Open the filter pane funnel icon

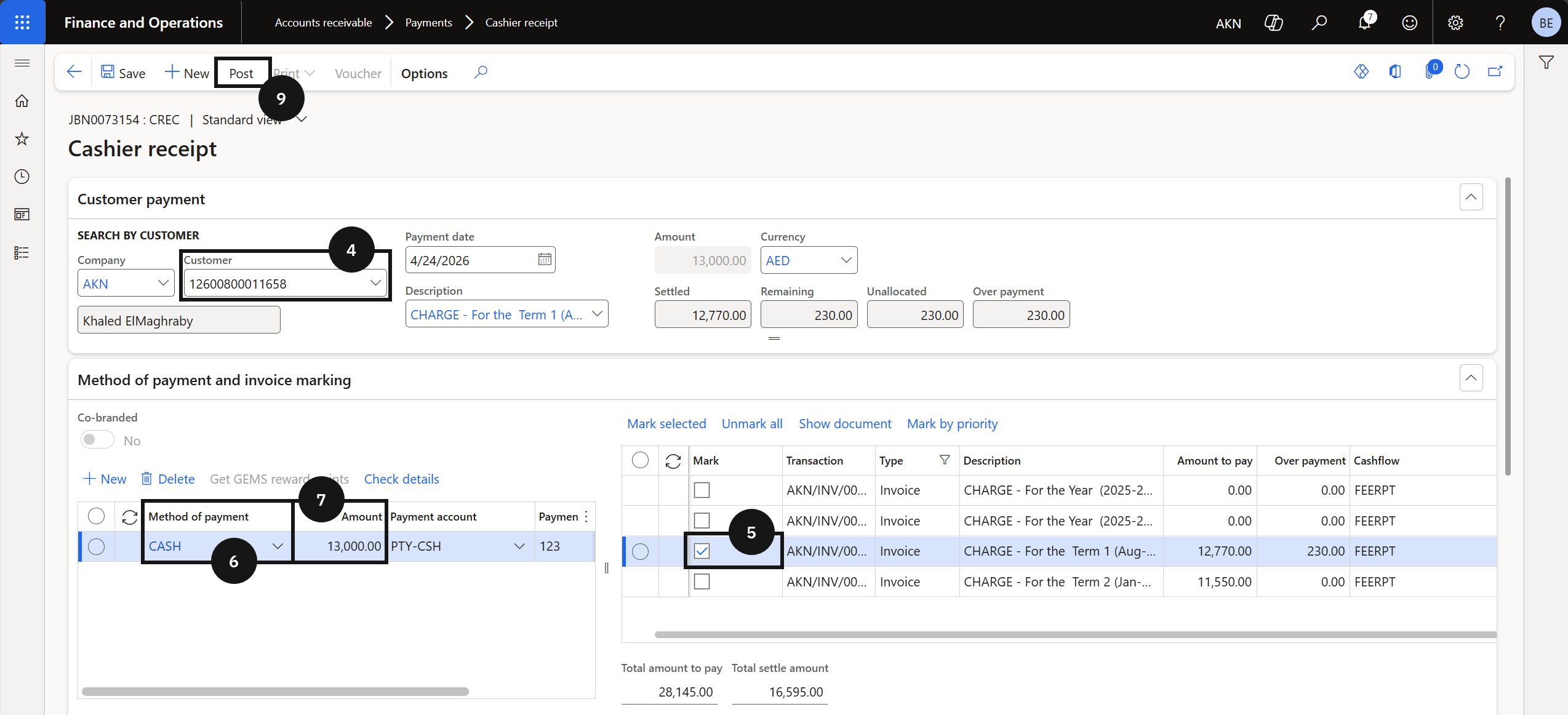click(x=1546, y=63)
